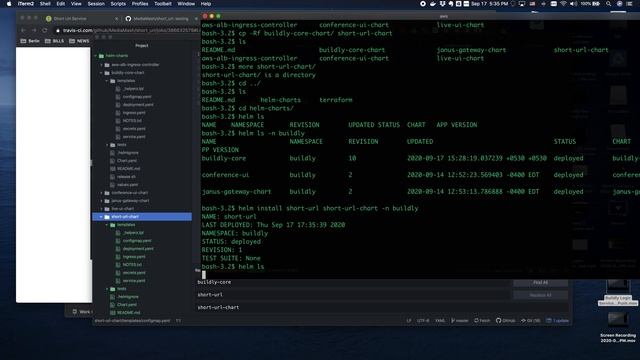Close the Short Url Service browser tab

tap(116, 19)
